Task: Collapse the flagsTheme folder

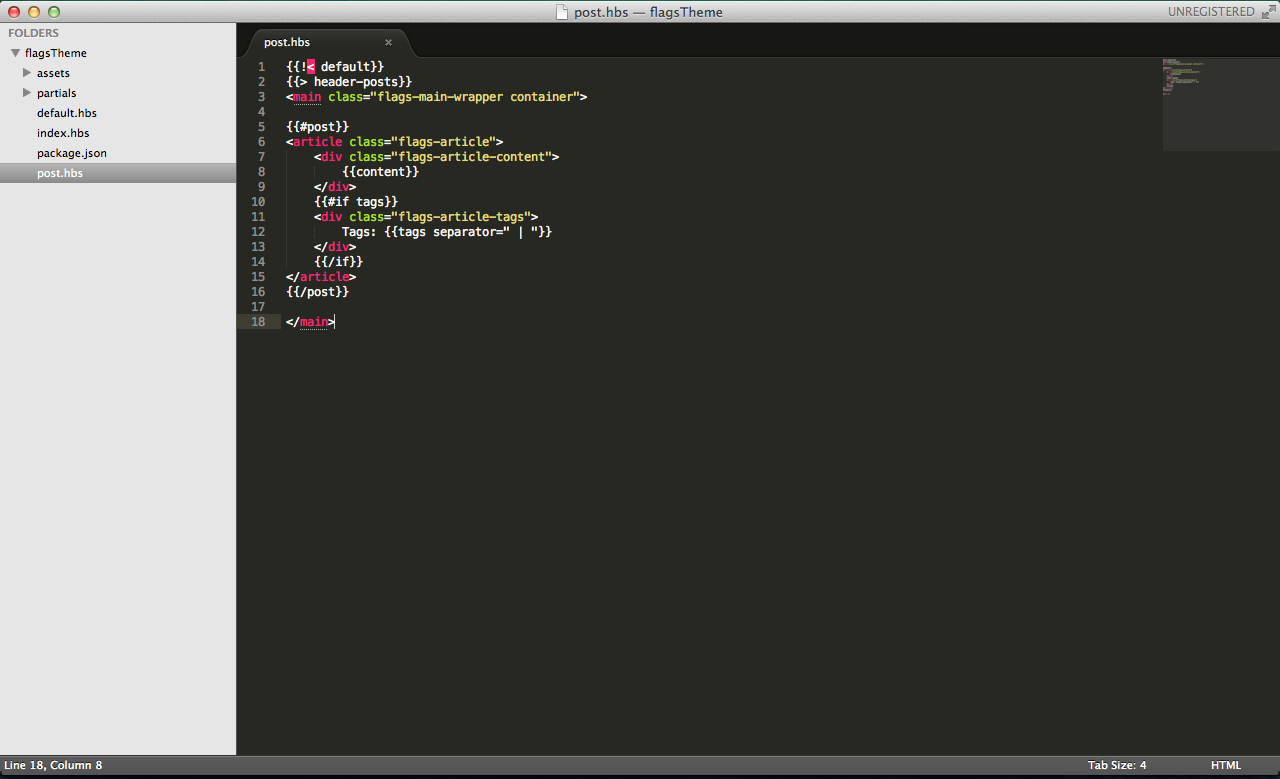Action: tap(15, 53)
